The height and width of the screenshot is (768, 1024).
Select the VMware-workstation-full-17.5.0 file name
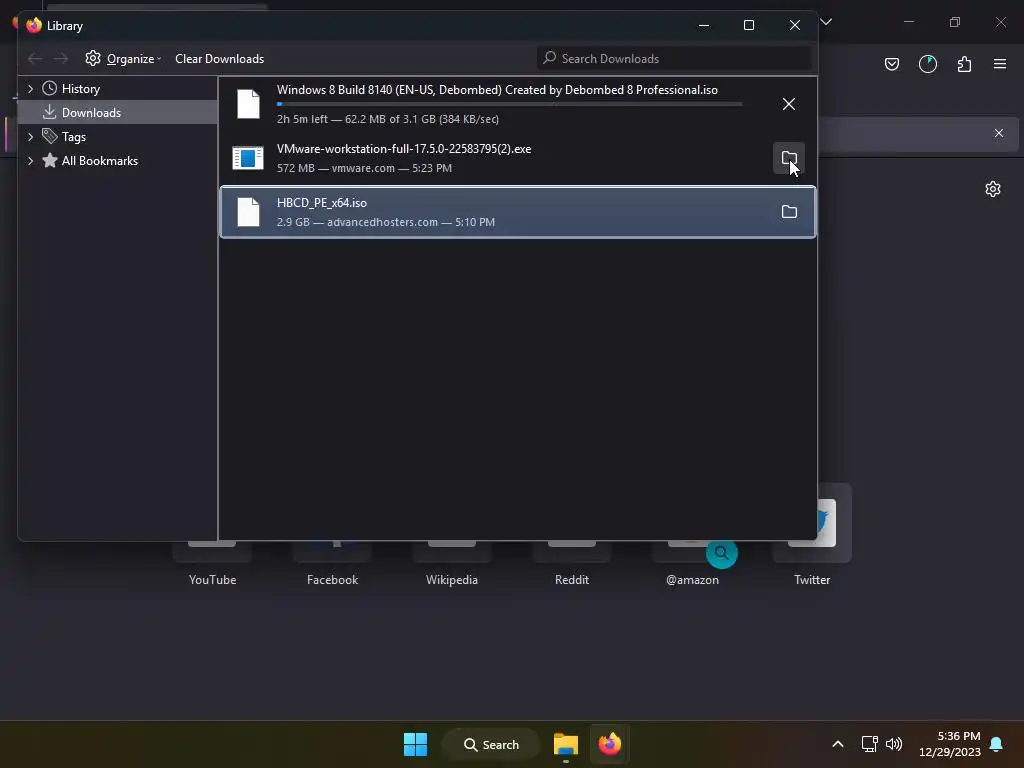pos(404,149)
